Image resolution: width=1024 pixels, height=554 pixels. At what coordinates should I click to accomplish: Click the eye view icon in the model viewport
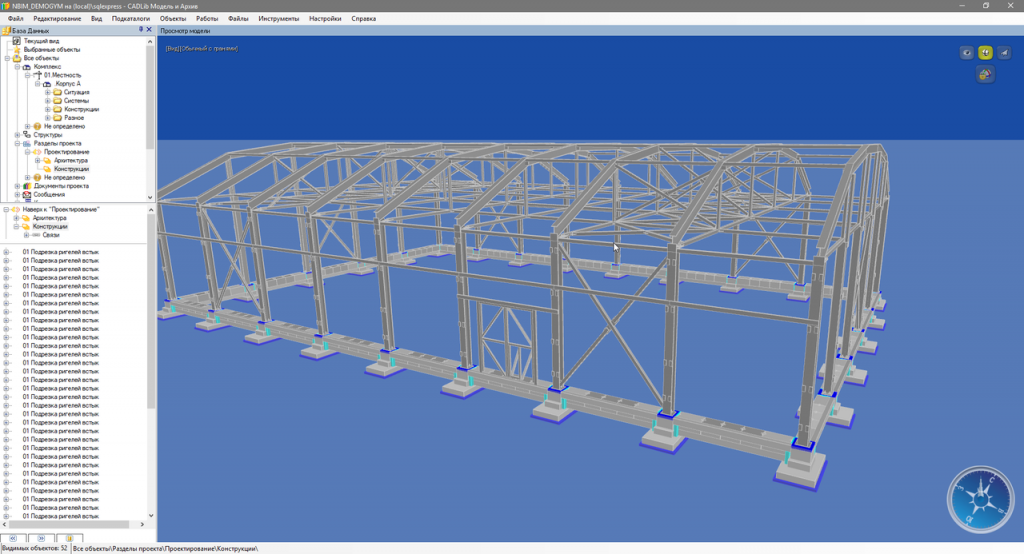click(967, 53)
